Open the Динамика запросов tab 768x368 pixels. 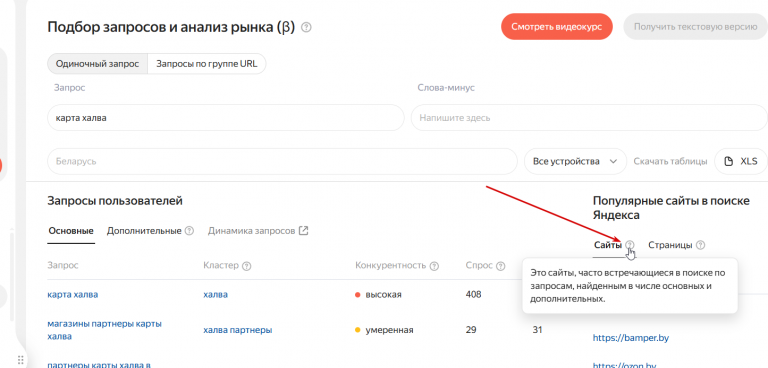(251, 231)
